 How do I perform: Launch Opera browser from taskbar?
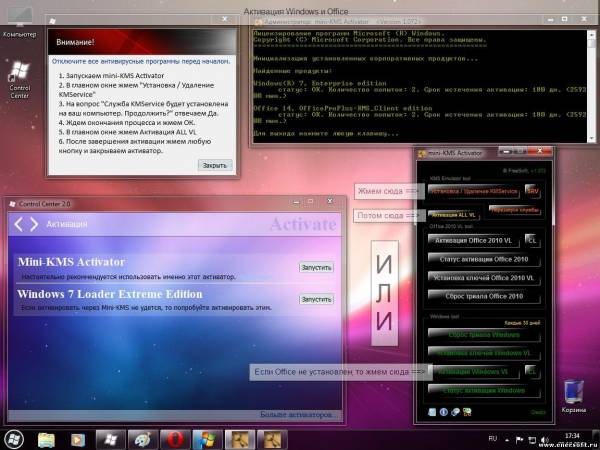pos(174,440)
